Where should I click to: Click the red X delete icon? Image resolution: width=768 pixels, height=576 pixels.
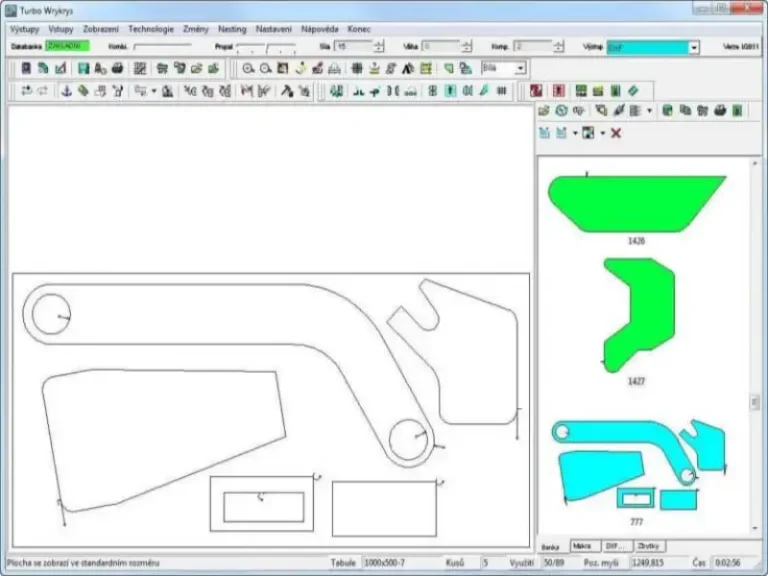pyautogui.click(x=616, y=133)
